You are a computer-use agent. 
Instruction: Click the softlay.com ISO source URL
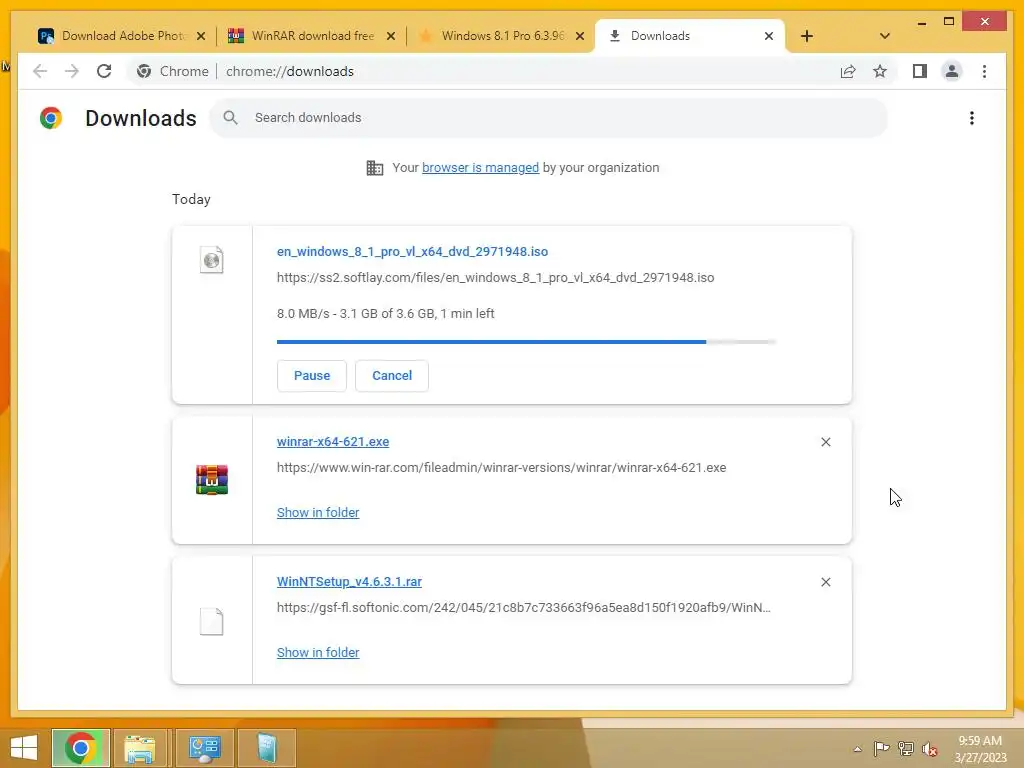[x=495, y=278]
